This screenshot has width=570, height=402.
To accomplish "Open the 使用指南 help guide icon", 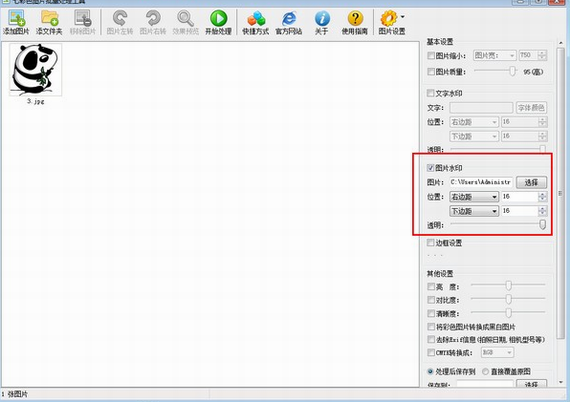I will [x=355, y=18].
